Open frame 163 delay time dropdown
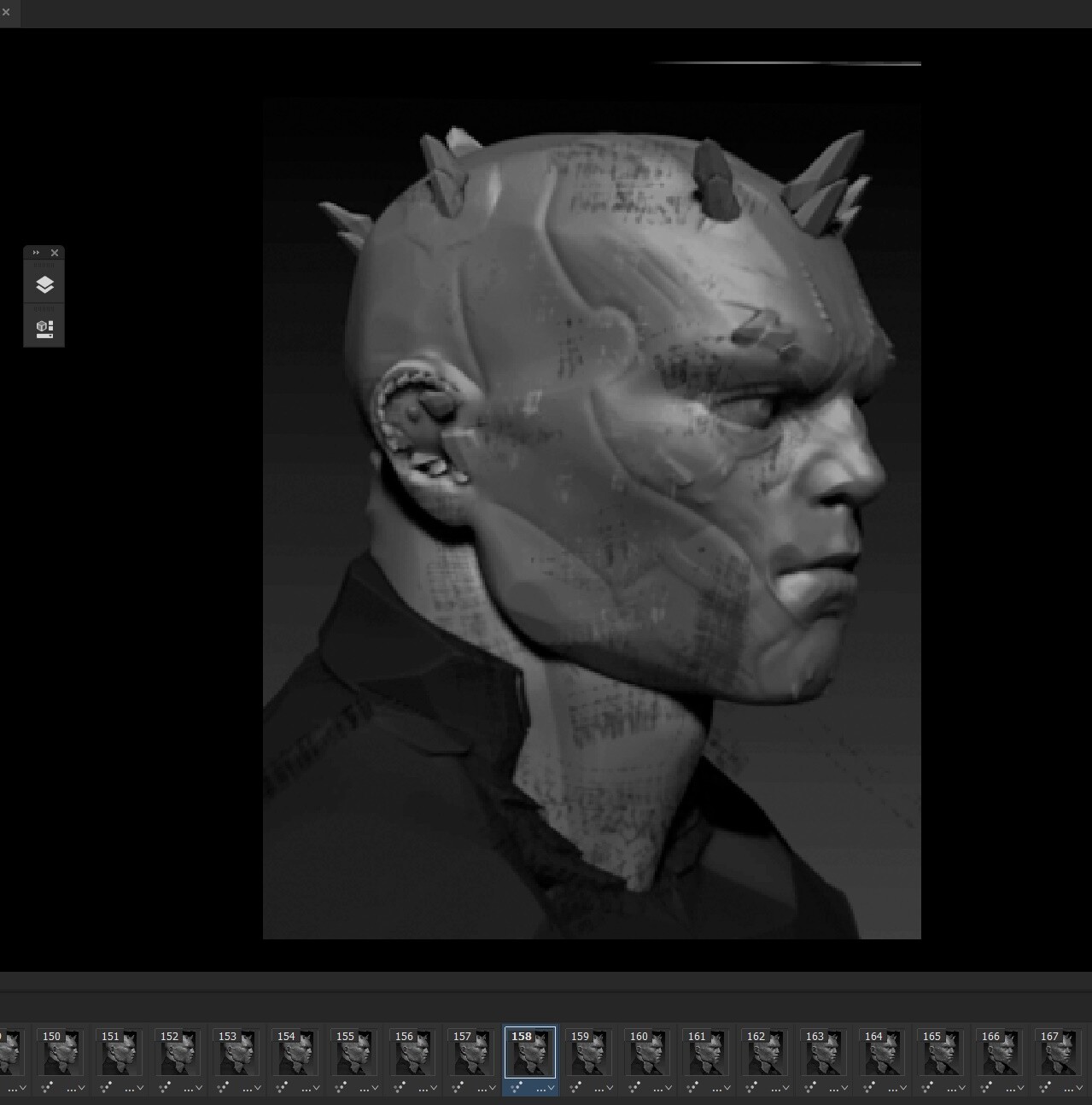Screen dimensions: 1092x1105 (838, 1088)
